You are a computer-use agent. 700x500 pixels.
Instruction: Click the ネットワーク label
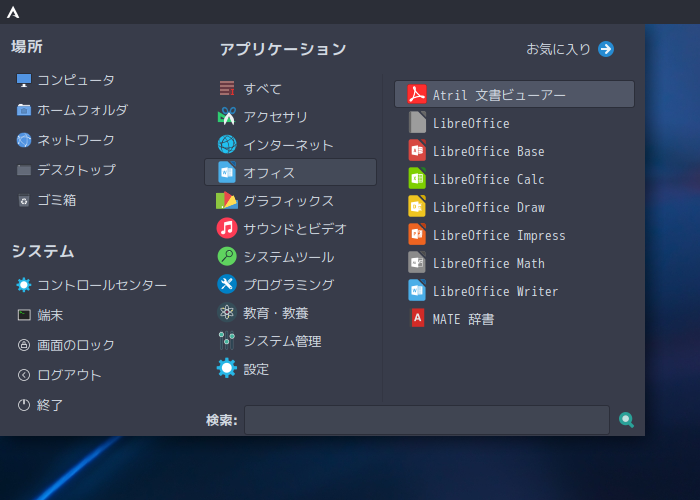coord(76,140)
